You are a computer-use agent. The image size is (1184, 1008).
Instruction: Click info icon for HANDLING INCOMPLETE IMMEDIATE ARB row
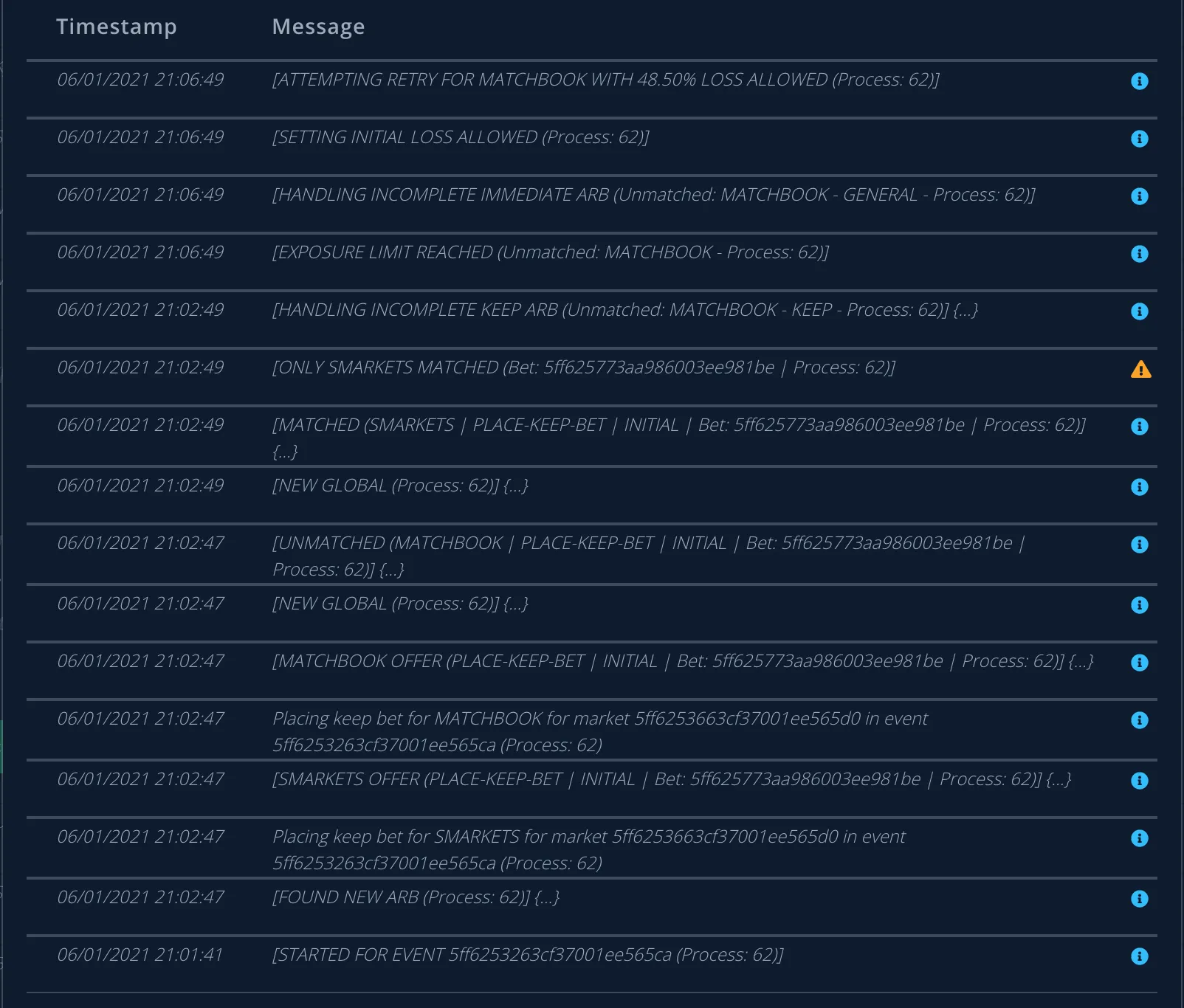click(1140, 196)
